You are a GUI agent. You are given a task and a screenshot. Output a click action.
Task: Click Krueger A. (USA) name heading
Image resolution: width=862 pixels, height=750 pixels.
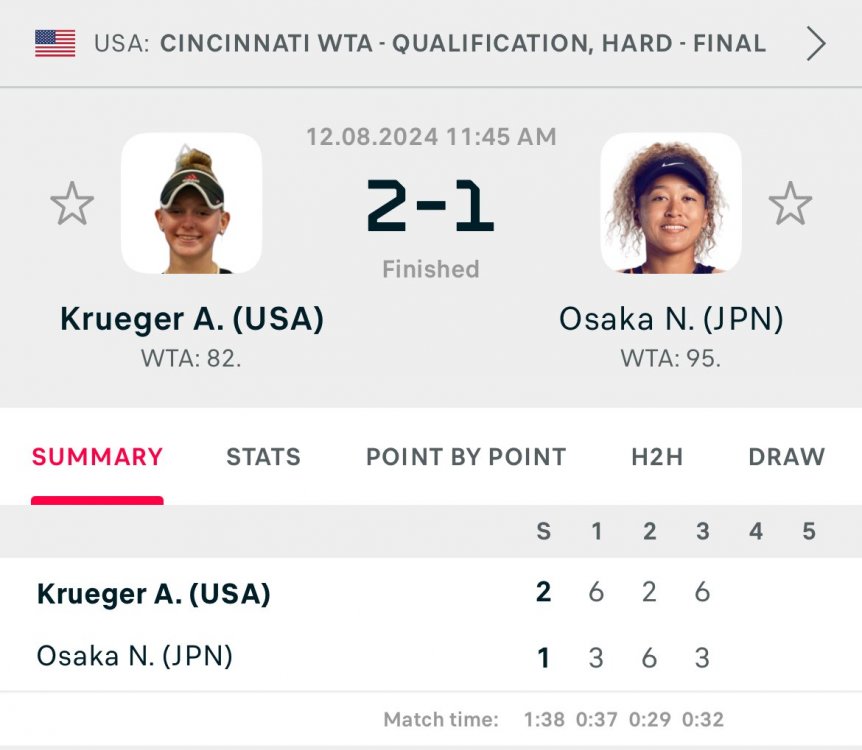click(192, 319)
